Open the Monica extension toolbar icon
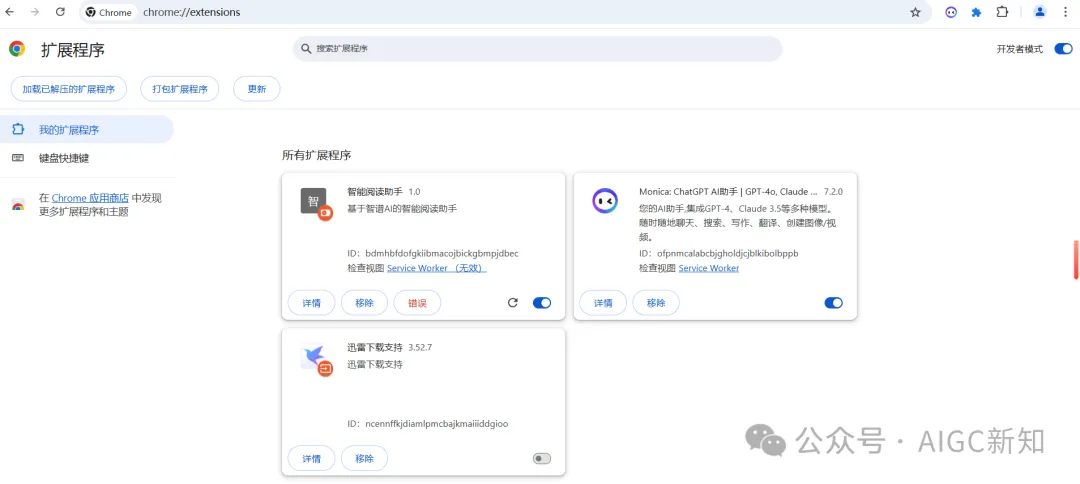 [951, 12]
